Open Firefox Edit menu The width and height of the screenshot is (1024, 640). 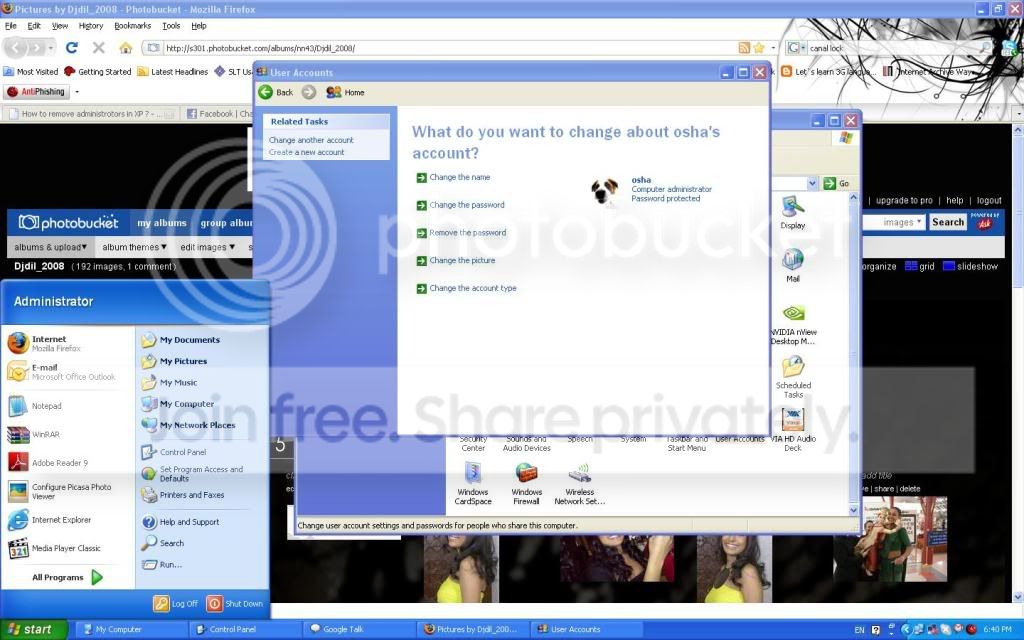pos(34,26)
